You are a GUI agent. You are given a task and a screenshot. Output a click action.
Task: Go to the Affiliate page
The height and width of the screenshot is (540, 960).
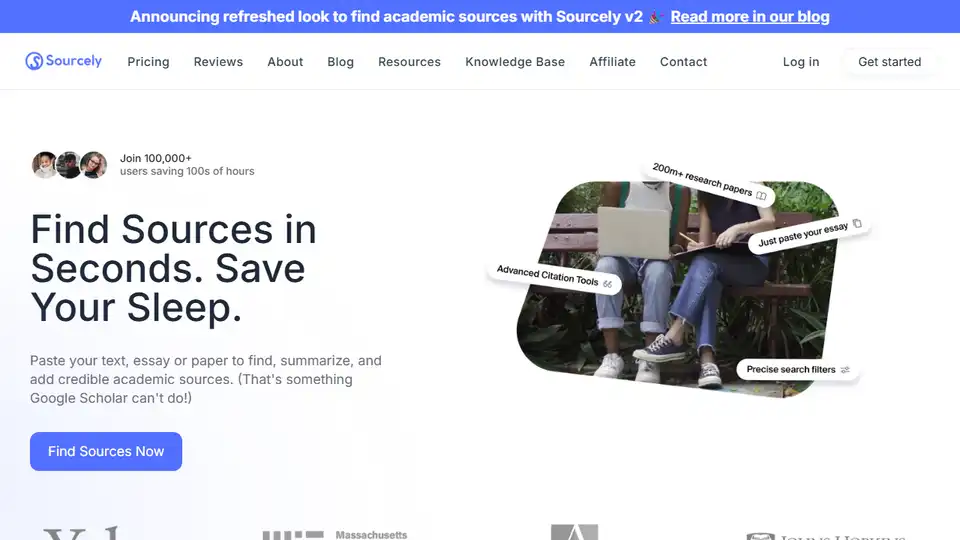click(612, 62)
